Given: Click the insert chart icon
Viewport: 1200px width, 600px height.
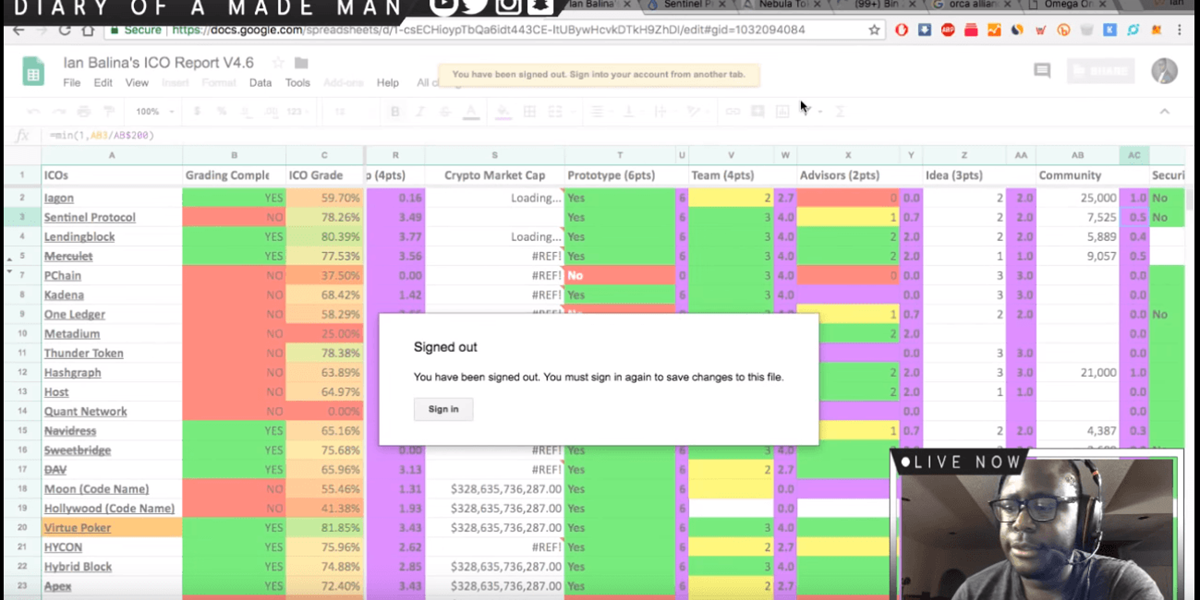Looking at the screenshot, I should click(x=783, y=111).
